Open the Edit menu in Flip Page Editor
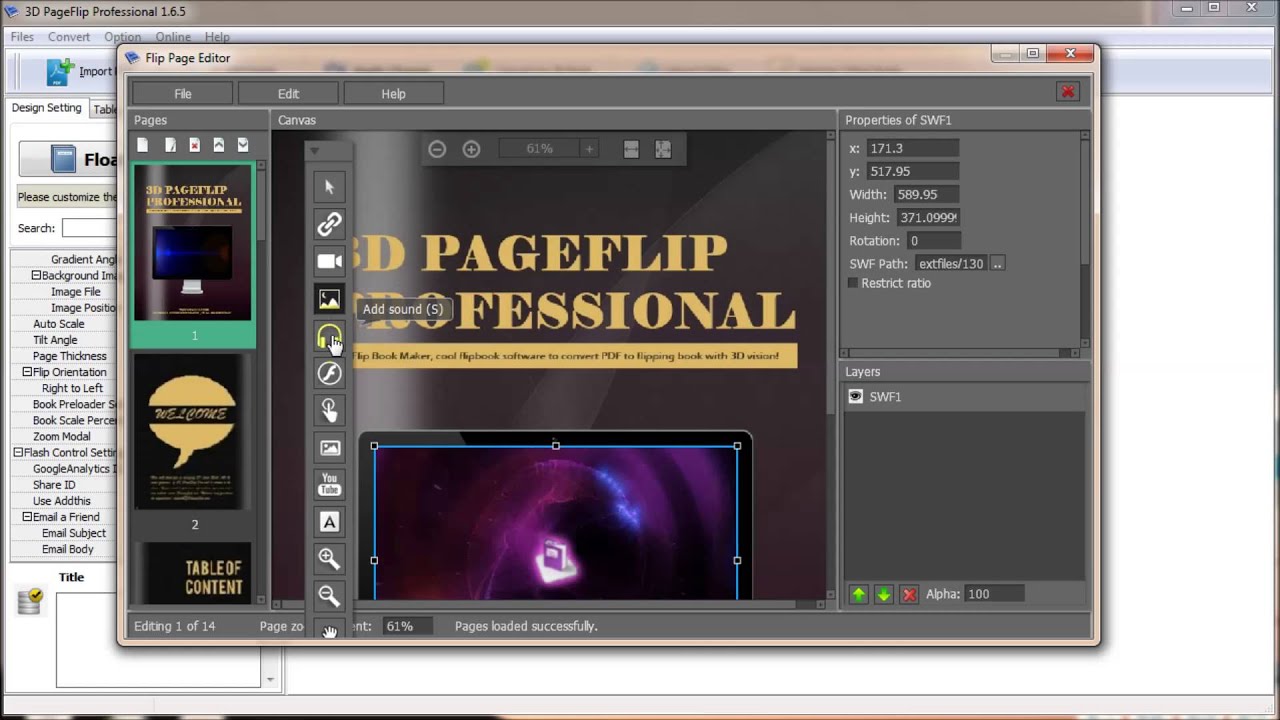The image size is (1280, 720). point(288,94)
